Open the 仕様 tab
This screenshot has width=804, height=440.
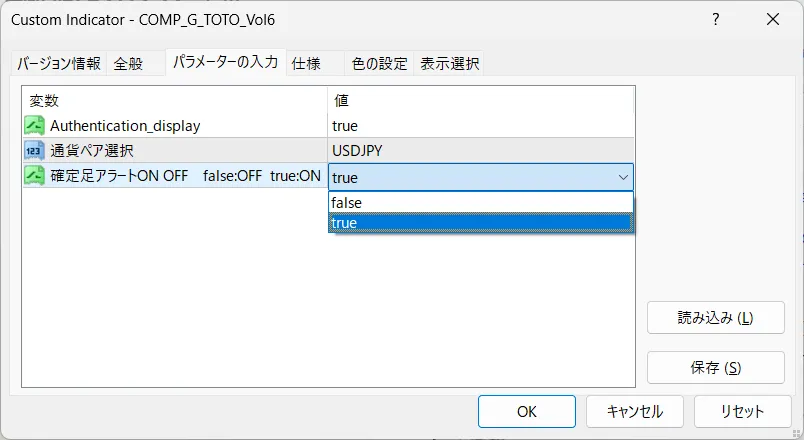306,64
